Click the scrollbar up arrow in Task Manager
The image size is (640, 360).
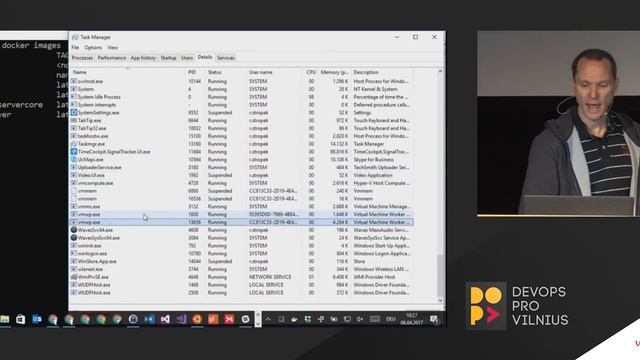[x=440, y=71]
